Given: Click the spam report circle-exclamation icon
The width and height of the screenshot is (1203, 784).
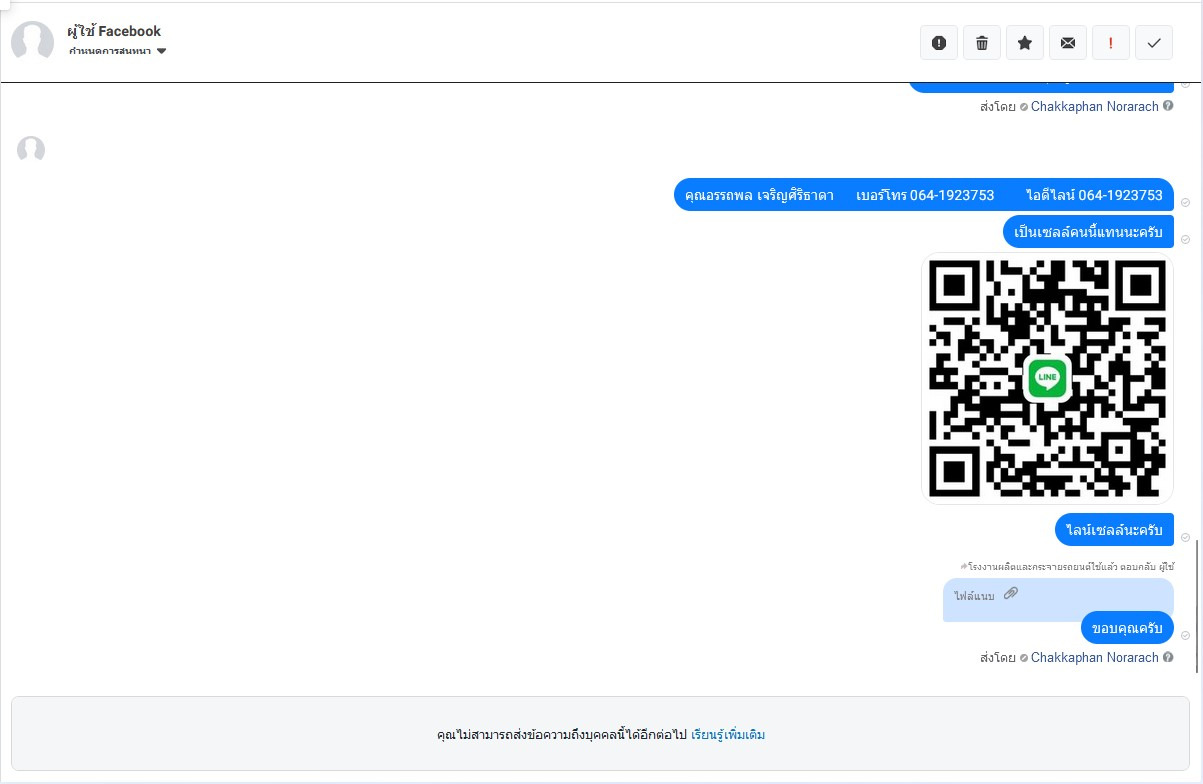Looking at the screenshot, I should tap(938, 43).
